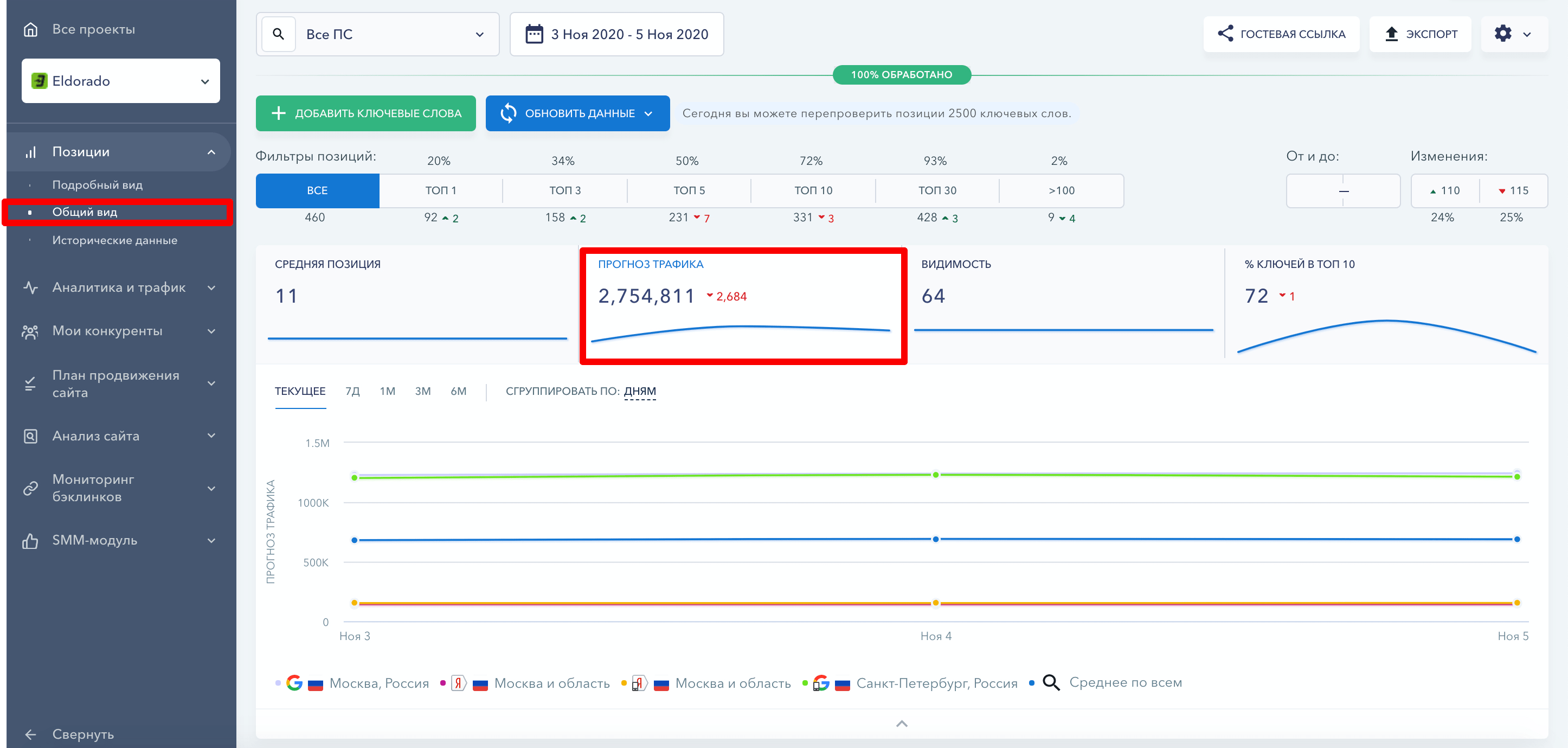The image size is (1568, 748).
Task: Open the Обновить данные dropdown arrow
Action: pyautogui.click(x=648, y=114)
